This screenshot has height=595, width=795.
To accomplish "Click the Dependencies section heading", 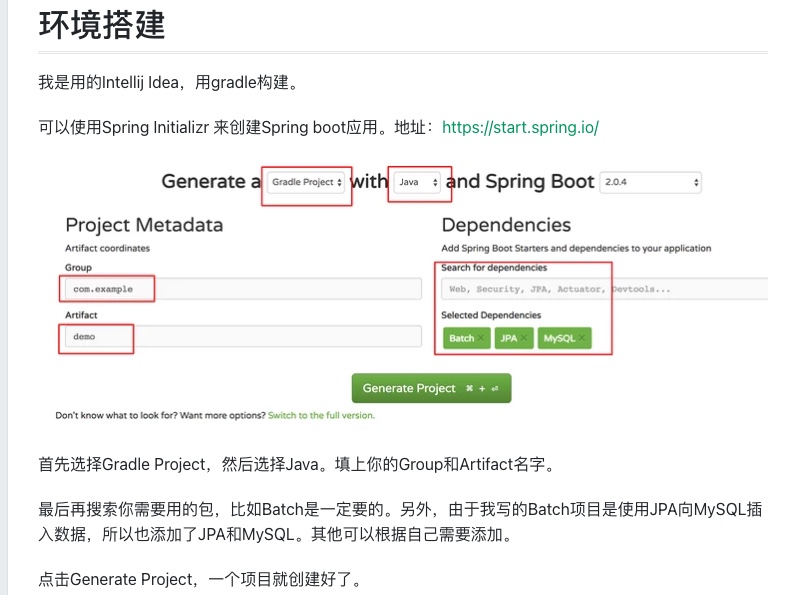I will coord(506,225).
